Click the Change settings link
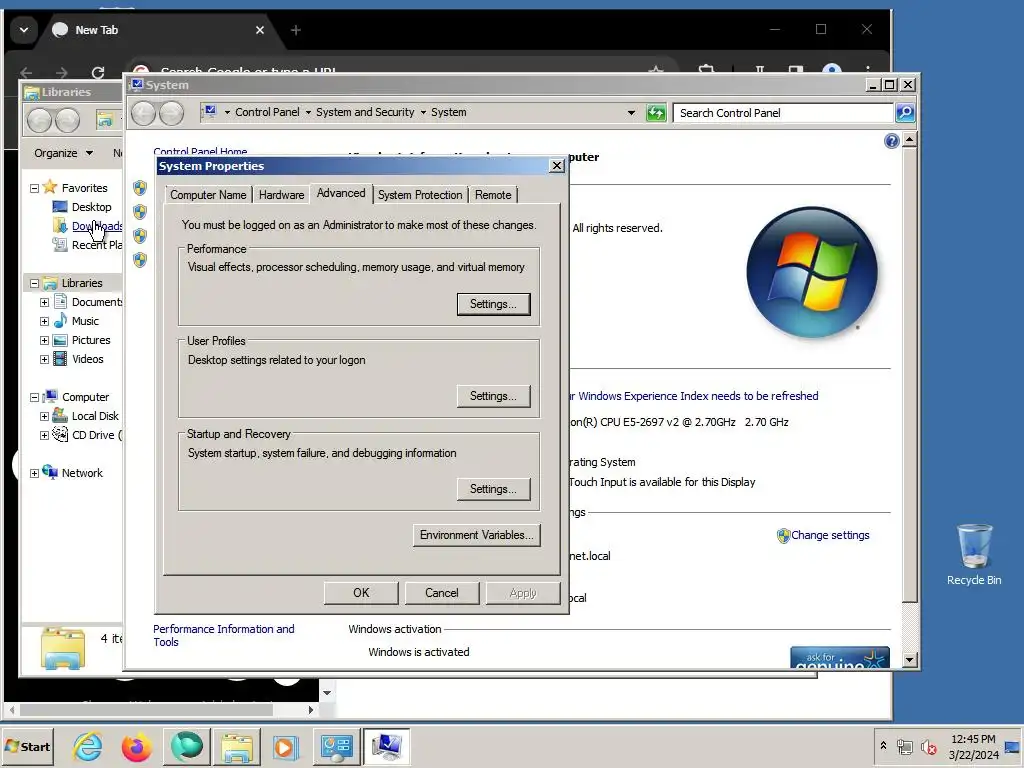The width and height of the screenshot is (1024, 768). point(830,535)
